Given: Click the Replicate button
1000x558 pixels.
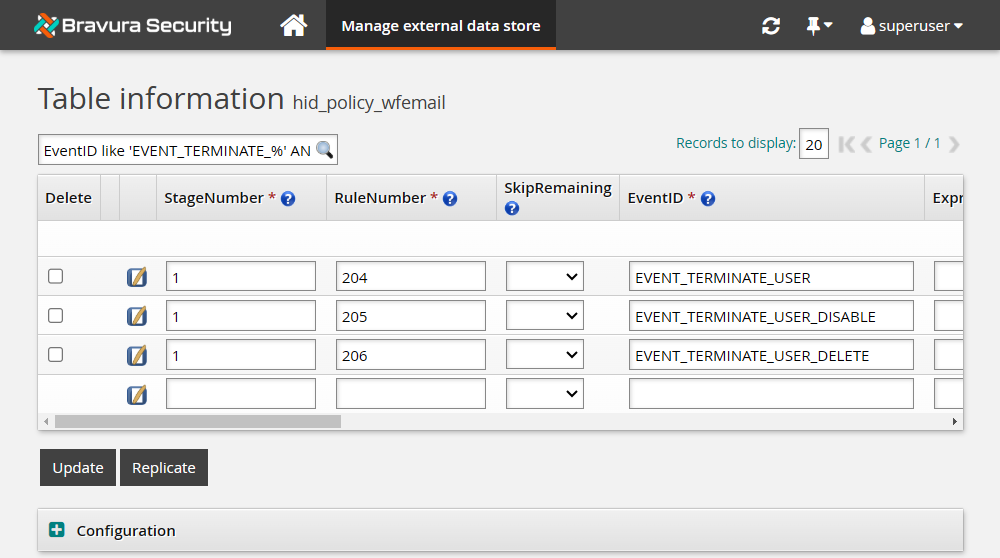Looking at the screenshot, I should [164, 467].
